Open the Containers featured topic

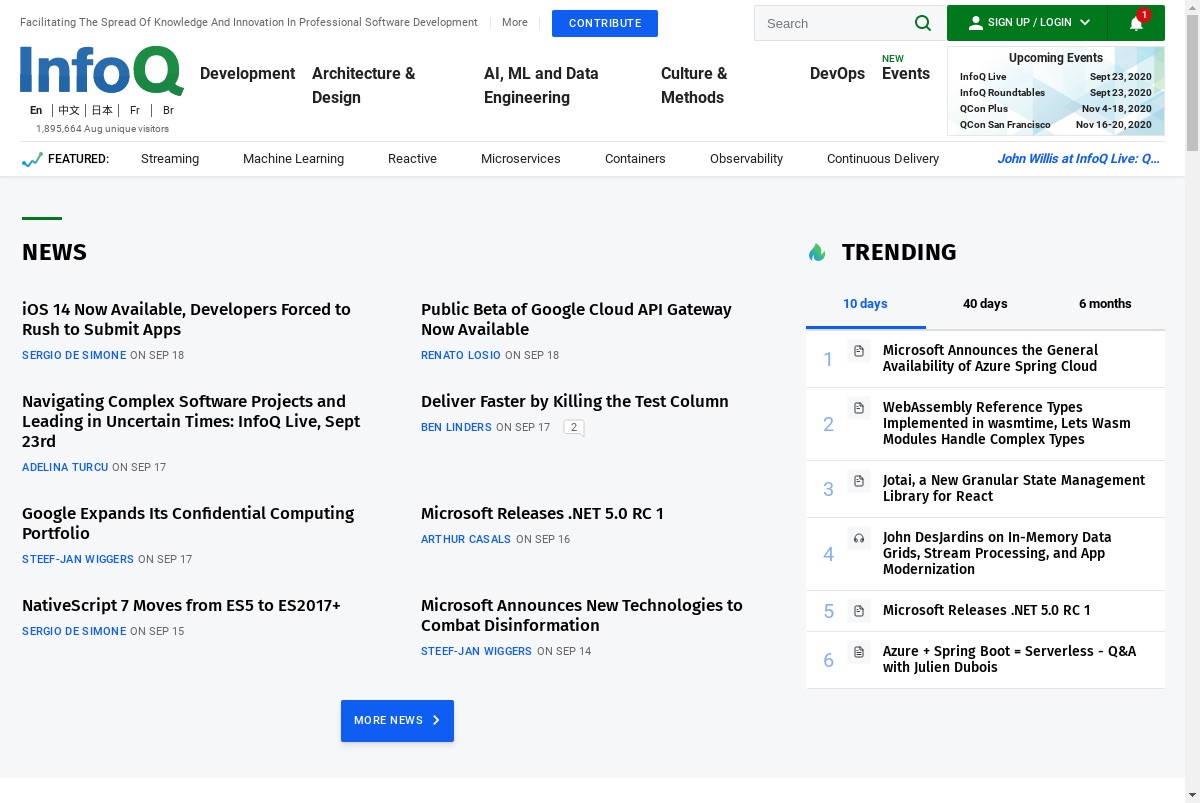click(635, 159)
